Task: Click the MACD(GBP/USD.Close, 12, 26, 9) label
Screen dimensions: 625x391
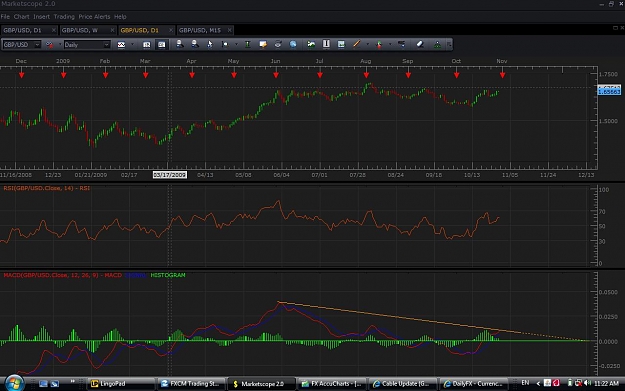Action: pos(63,275)
